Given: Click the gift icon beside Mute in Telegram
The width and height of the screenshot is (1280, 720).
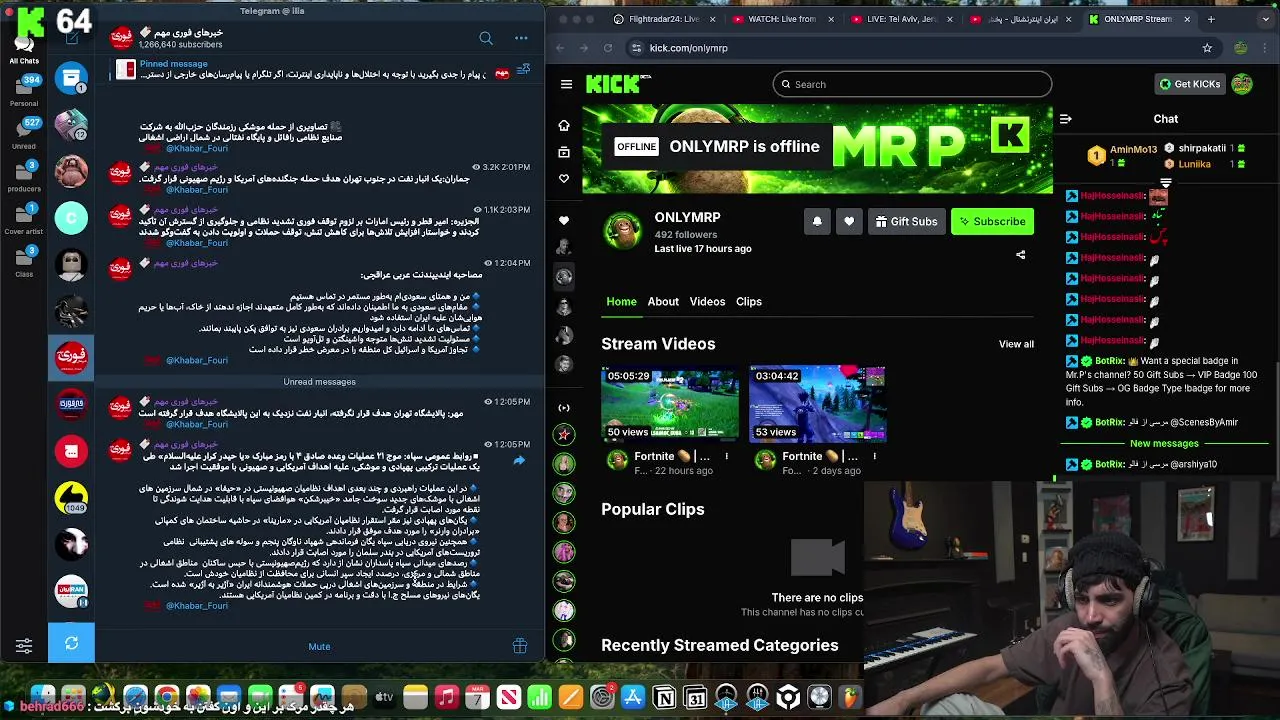Looking at the screenshot, I should (520, 646).
